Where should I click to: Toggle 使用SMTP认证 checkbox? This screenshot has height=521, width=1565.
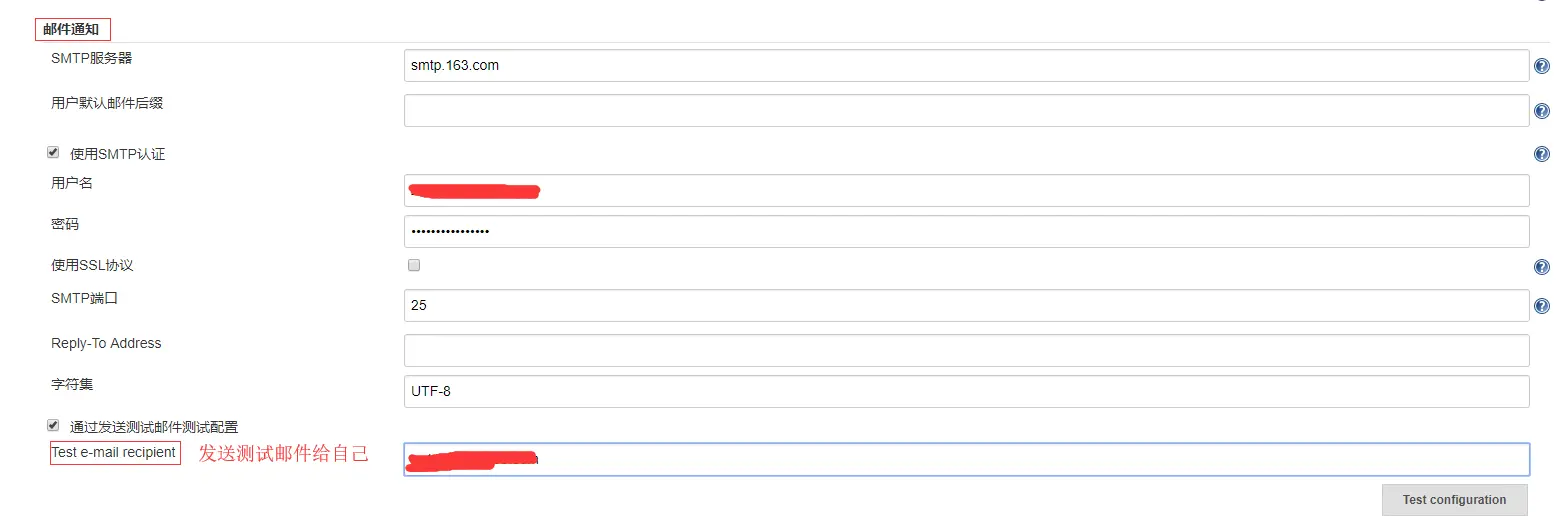coord(53,153)
